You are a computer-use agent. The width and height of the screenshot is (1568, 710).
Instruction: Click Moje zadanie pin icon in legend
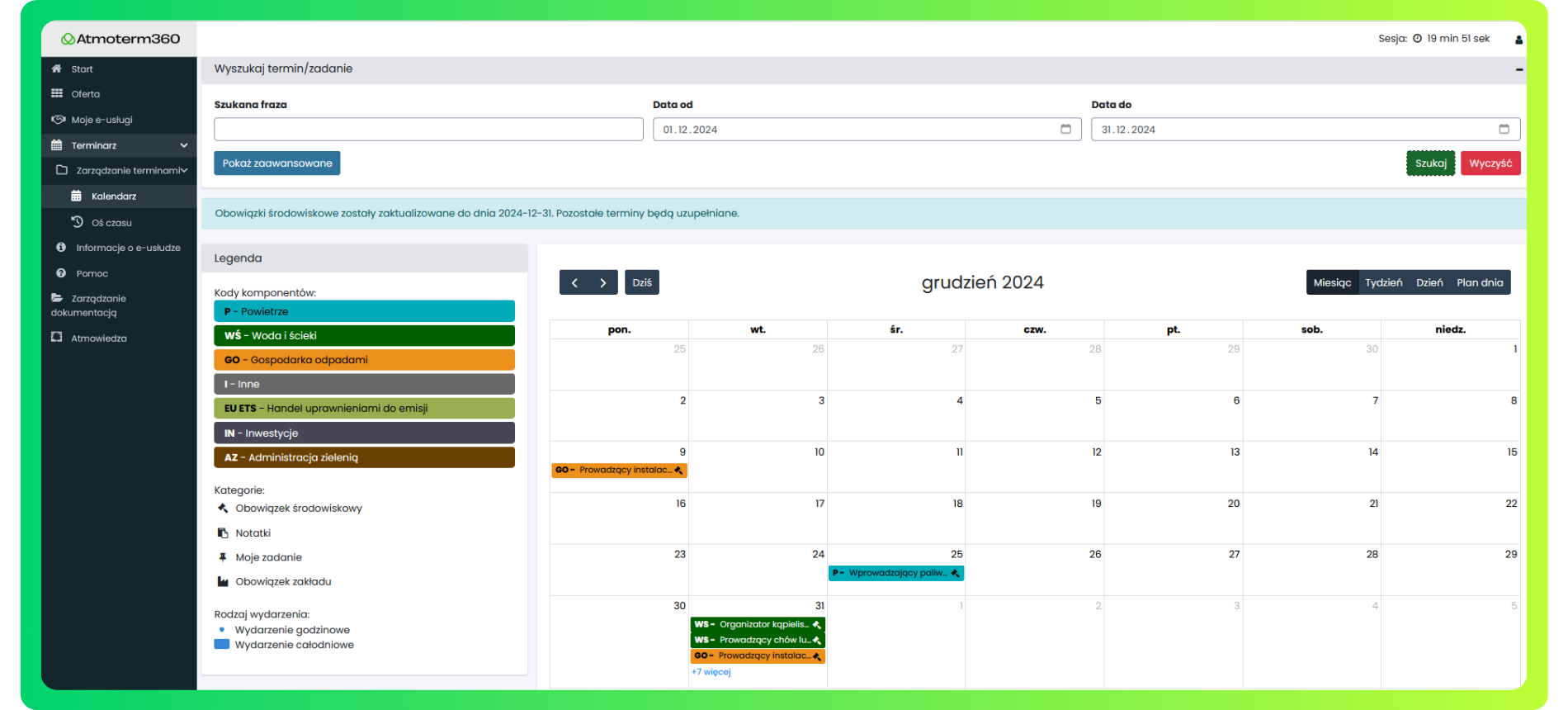point(223,557)
